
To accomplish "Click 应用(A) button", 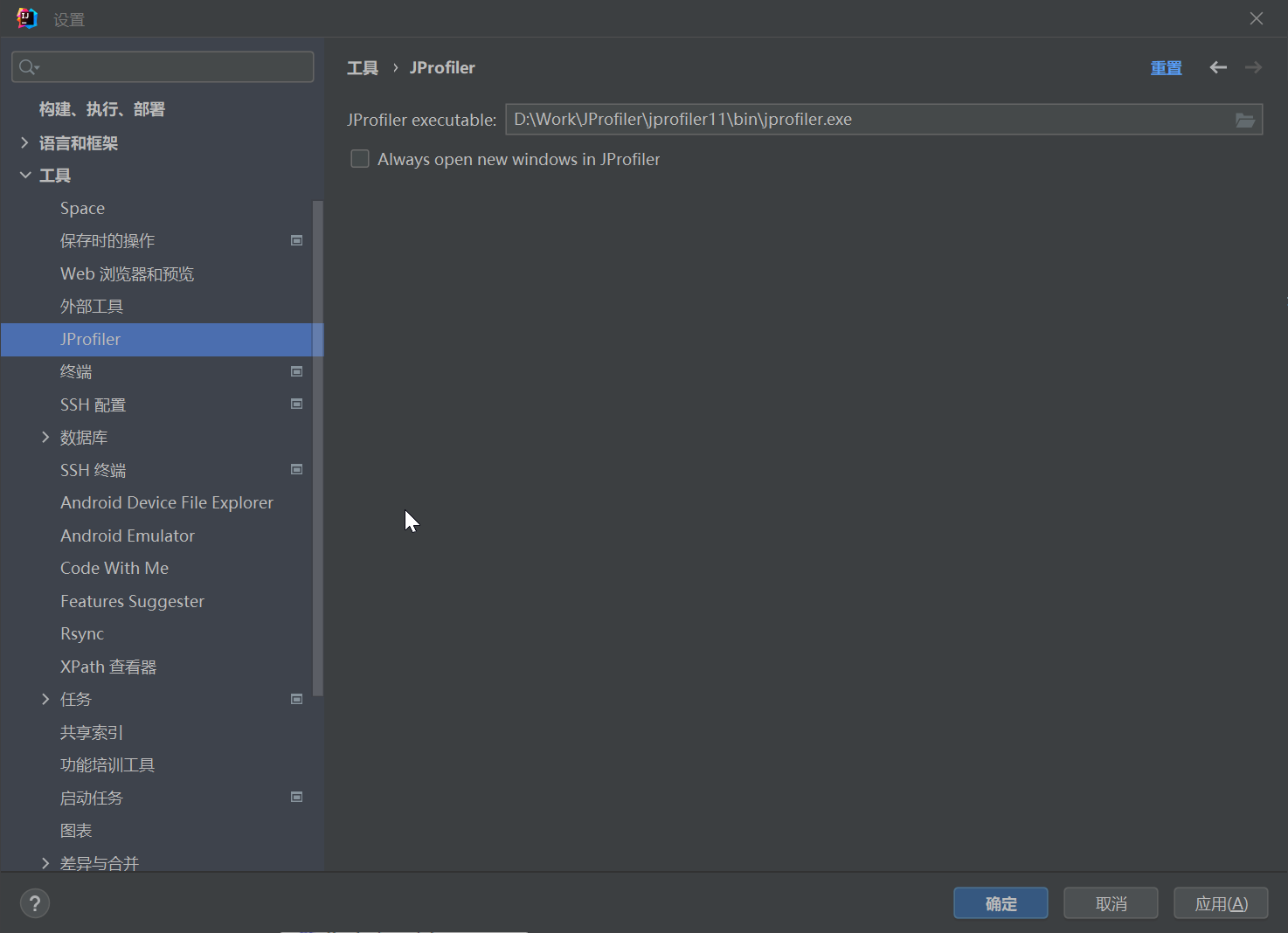I will (1221, 903).
